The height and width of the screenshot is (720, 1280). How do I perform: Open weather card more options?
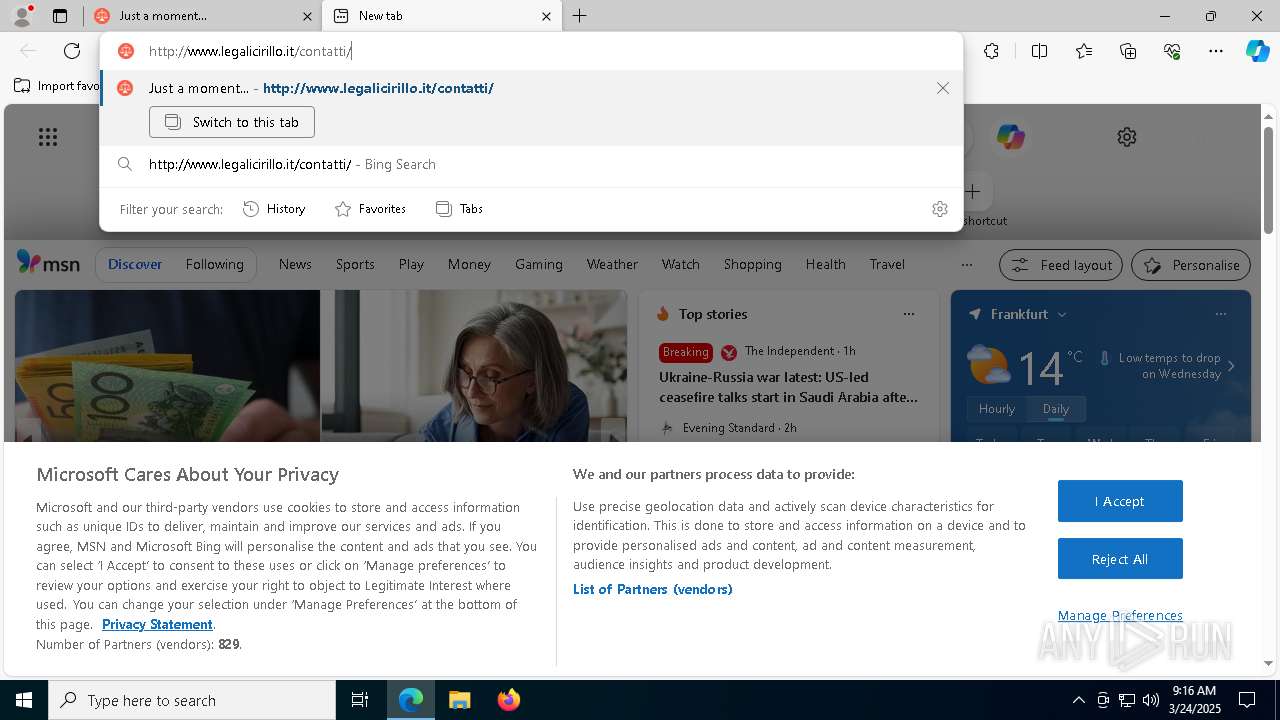(1221, 314)
